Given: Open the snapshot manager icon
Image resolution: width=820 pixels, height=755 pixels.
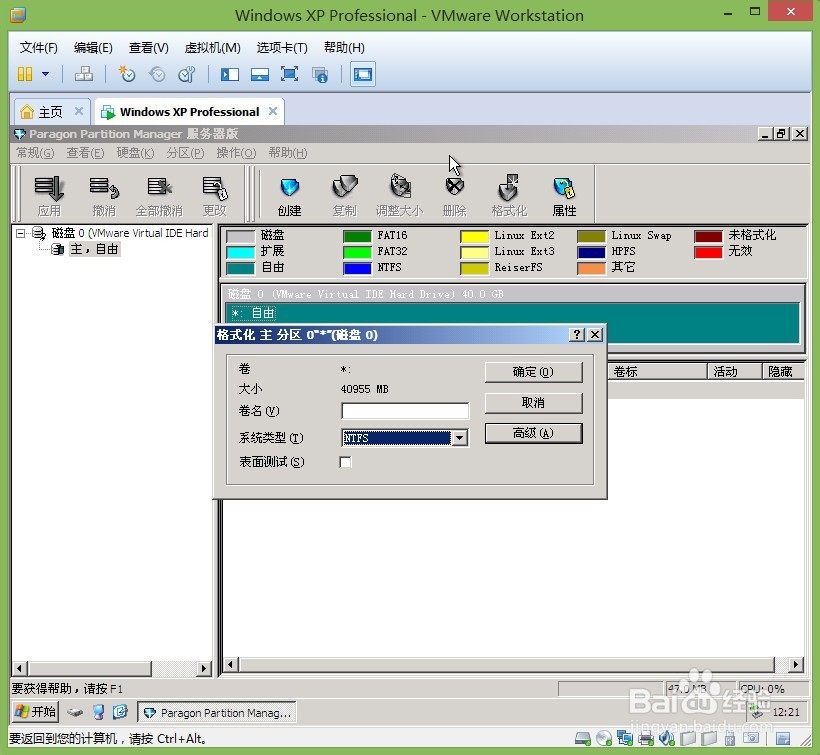Looking at the screenshot, I should tap(187, 74).
